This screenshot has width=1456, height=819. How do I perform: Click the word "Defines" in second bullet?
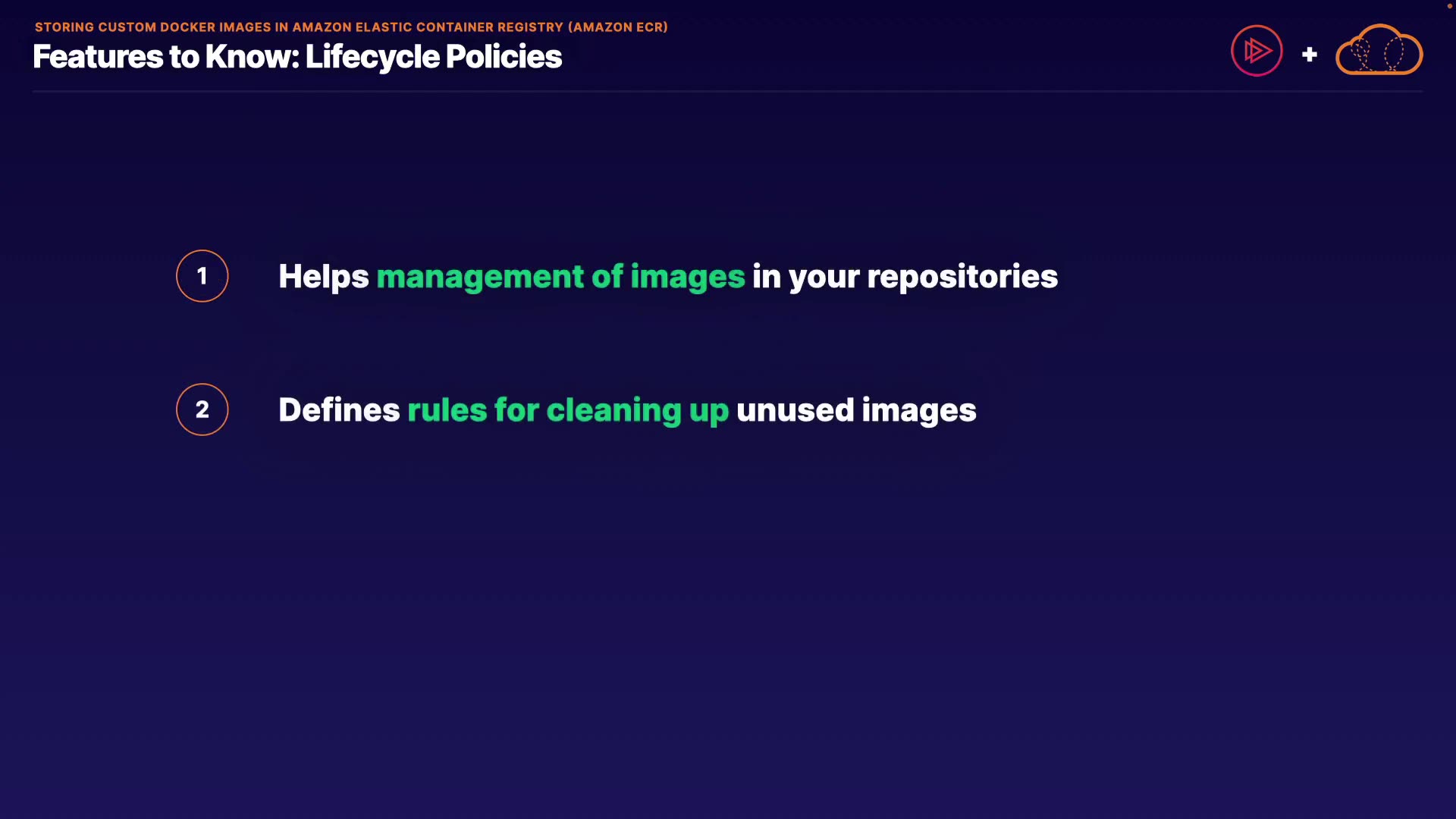(x=338, y=410)
